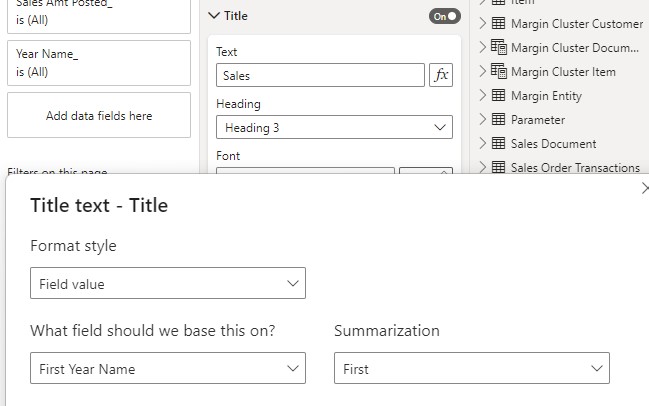Screen dimensions: 649x406
Task: Click the Parameter table icon
Action: click(498, 119)
